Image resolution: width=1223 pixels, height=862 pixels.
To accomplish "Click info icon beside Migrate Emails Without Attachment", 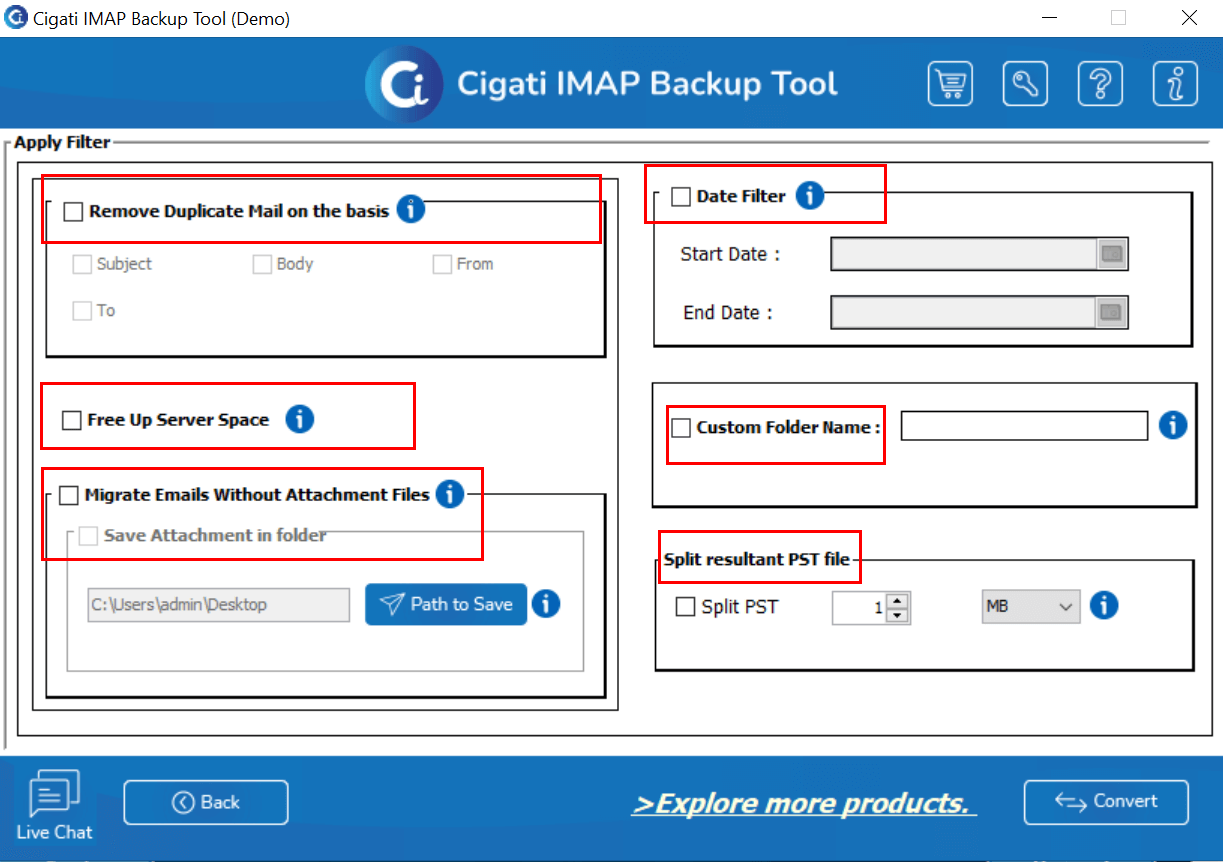I will (x=450, y=493).
